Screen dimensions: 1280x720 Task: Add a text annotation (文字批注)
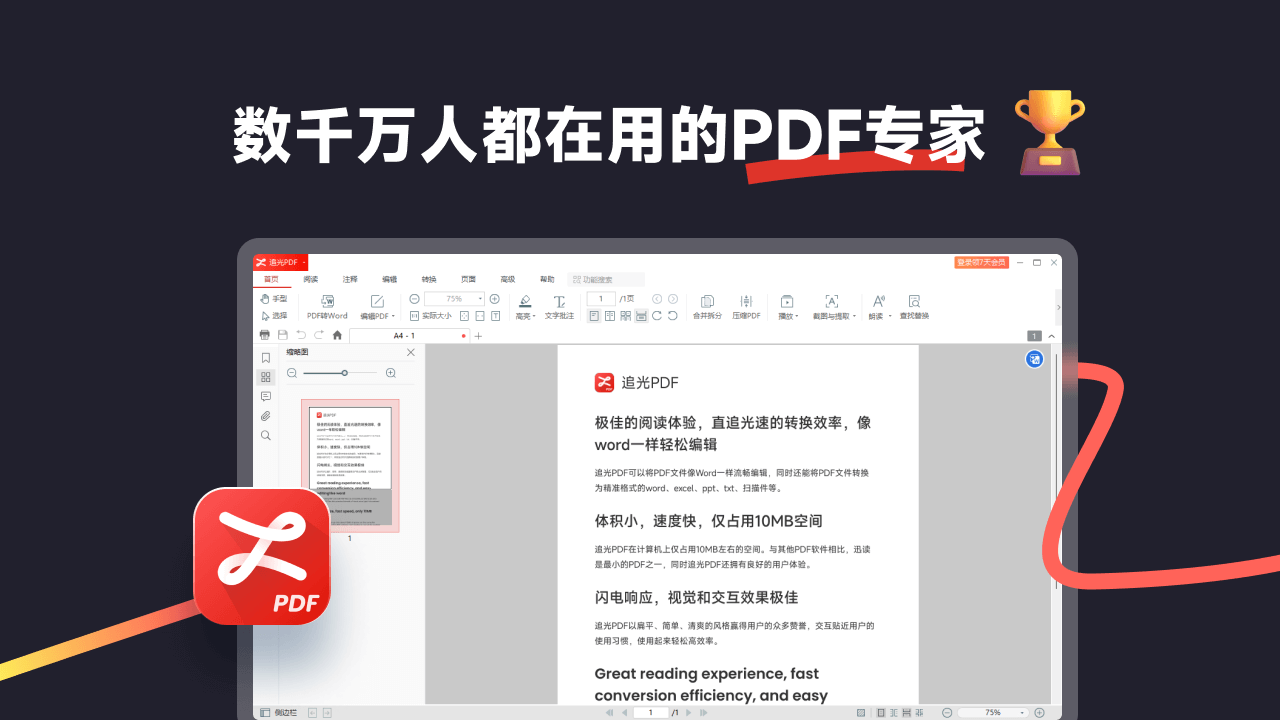pos(559,307)
